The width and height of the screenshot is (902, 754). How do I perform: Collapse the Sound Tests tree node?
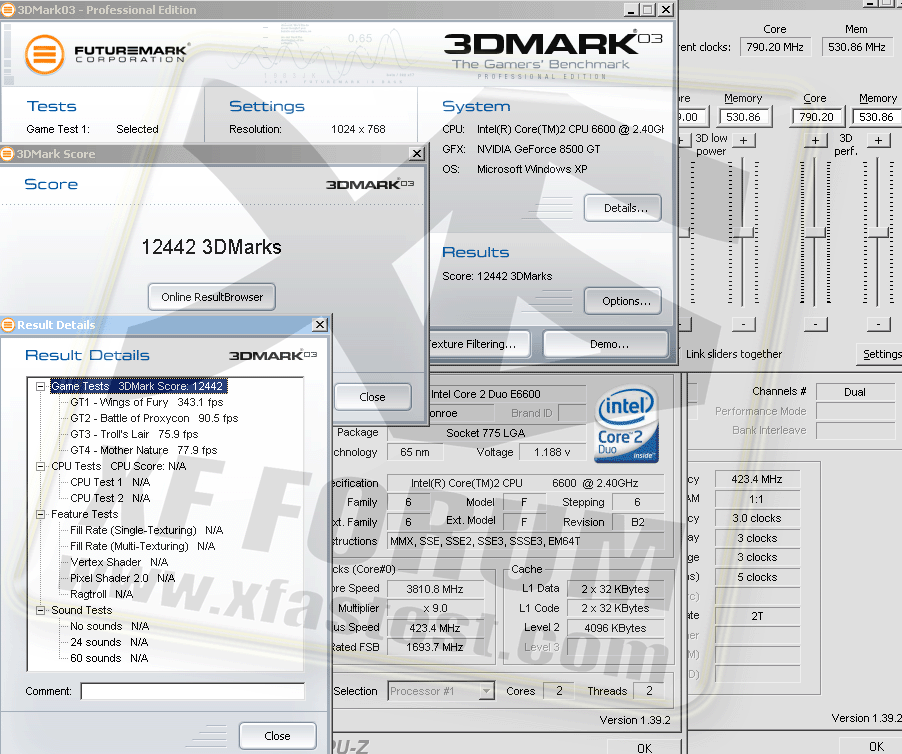[40, 610]
